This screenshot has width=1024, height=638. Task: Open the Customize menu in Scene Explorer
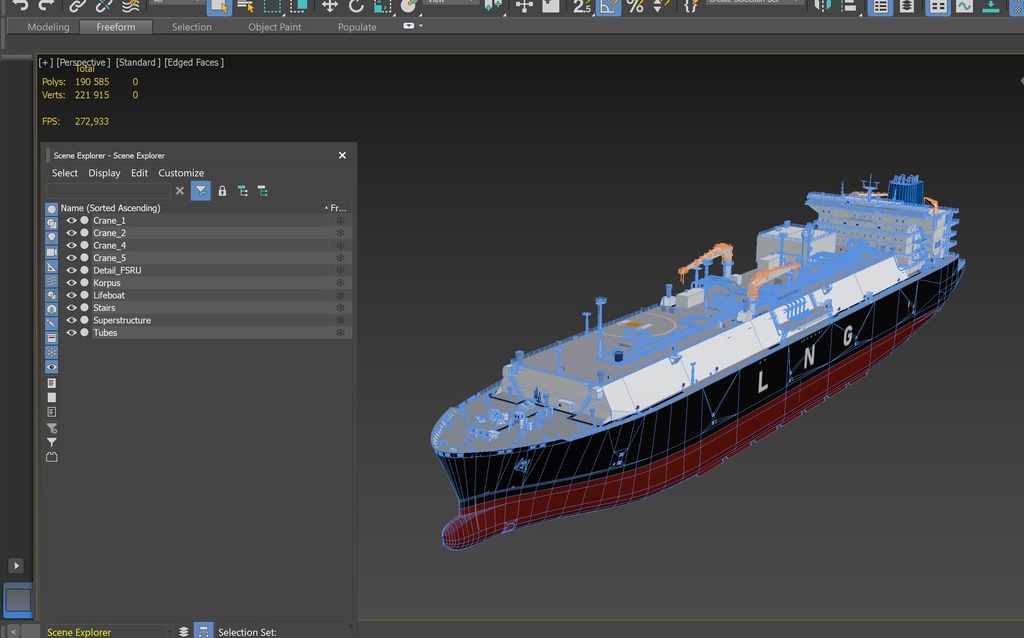coord(181,173)
